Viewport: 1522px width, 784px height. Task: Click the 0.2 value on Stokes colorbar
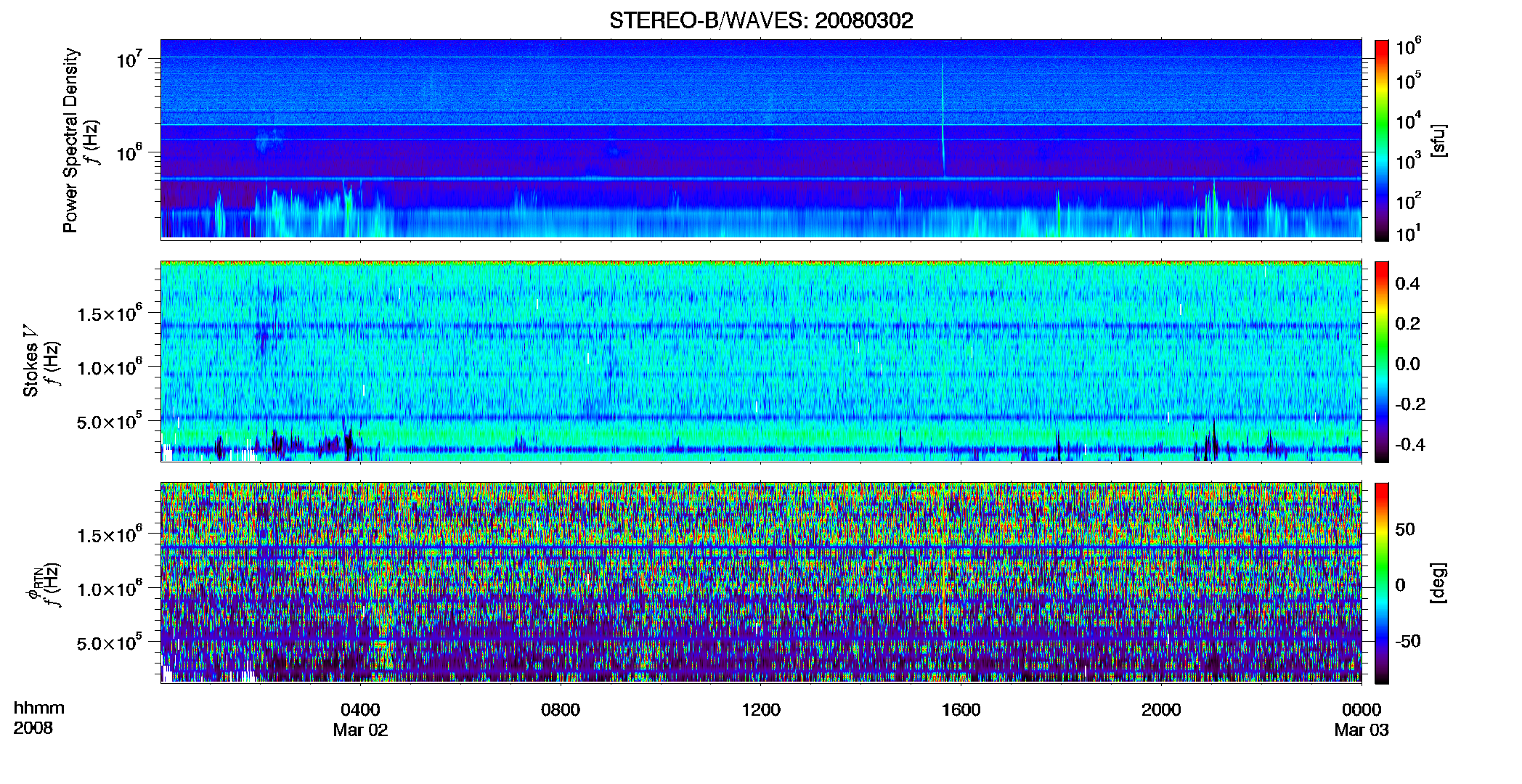tap(1407, 324)
